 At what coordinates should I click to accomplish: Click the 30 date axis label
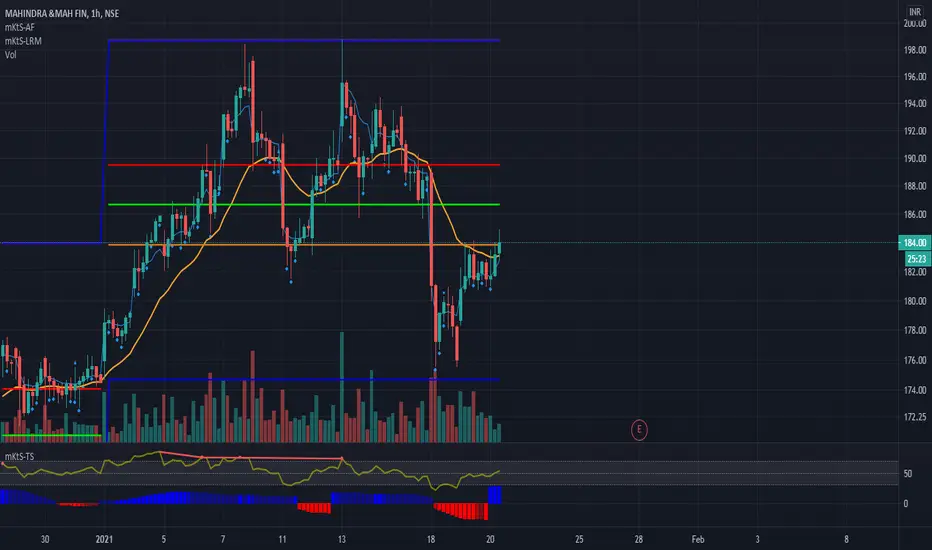coord(45,539)
